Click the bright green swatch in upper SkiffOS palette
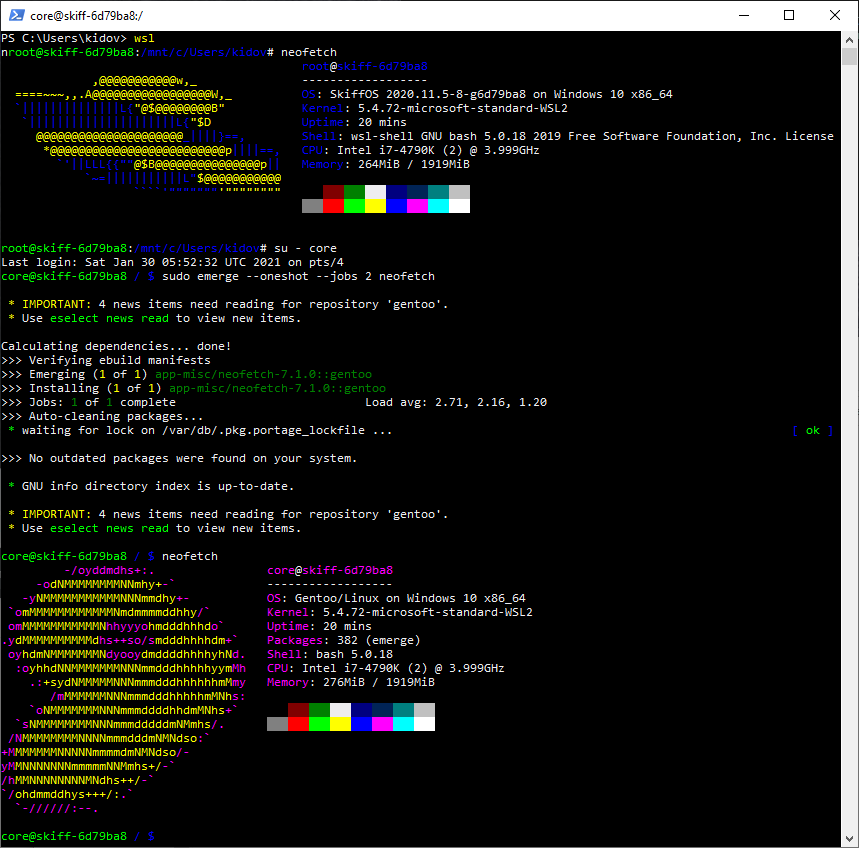Image resolution: width=859 pixels, height=848 pixels. pyautogui.click(x=354, y=206)
